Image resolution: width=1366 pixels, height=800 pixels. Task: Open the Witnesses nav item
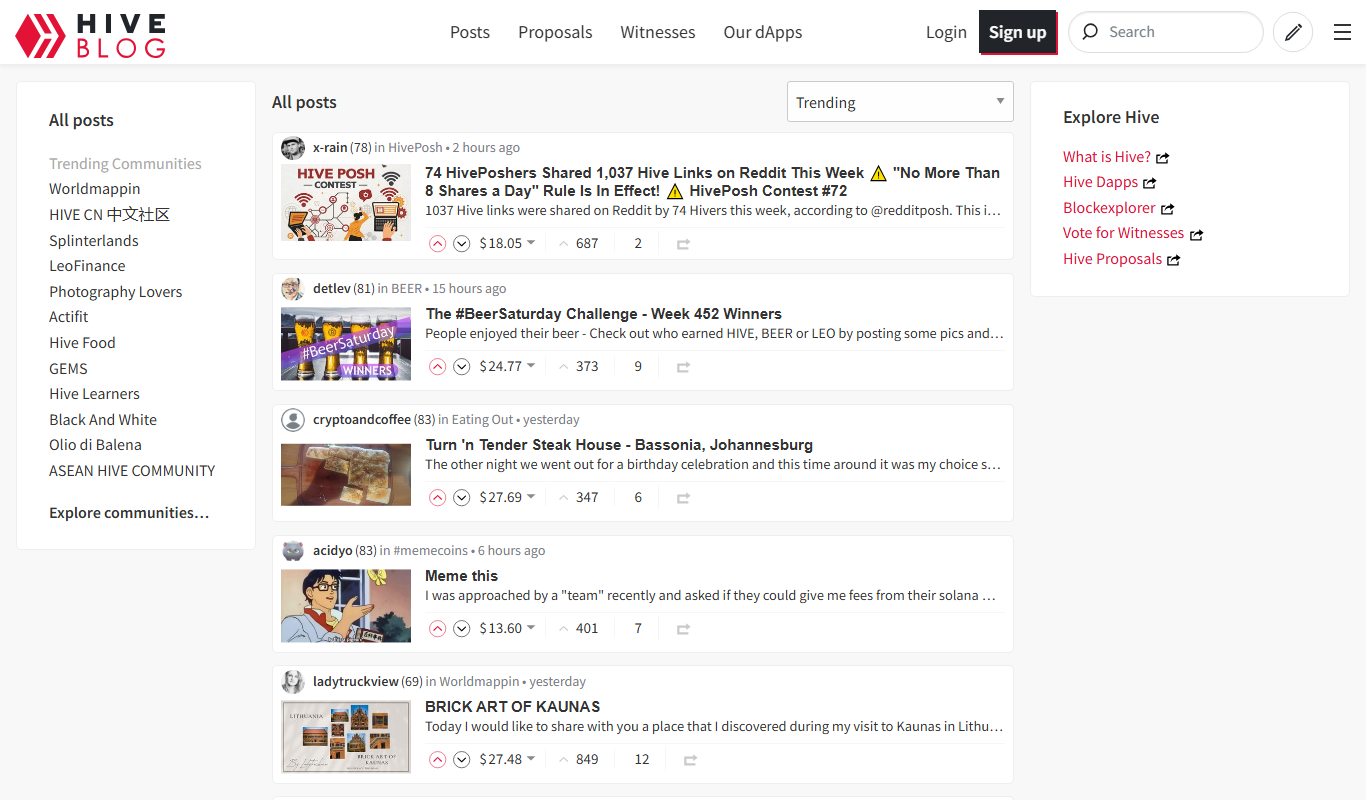coord(658,32)
